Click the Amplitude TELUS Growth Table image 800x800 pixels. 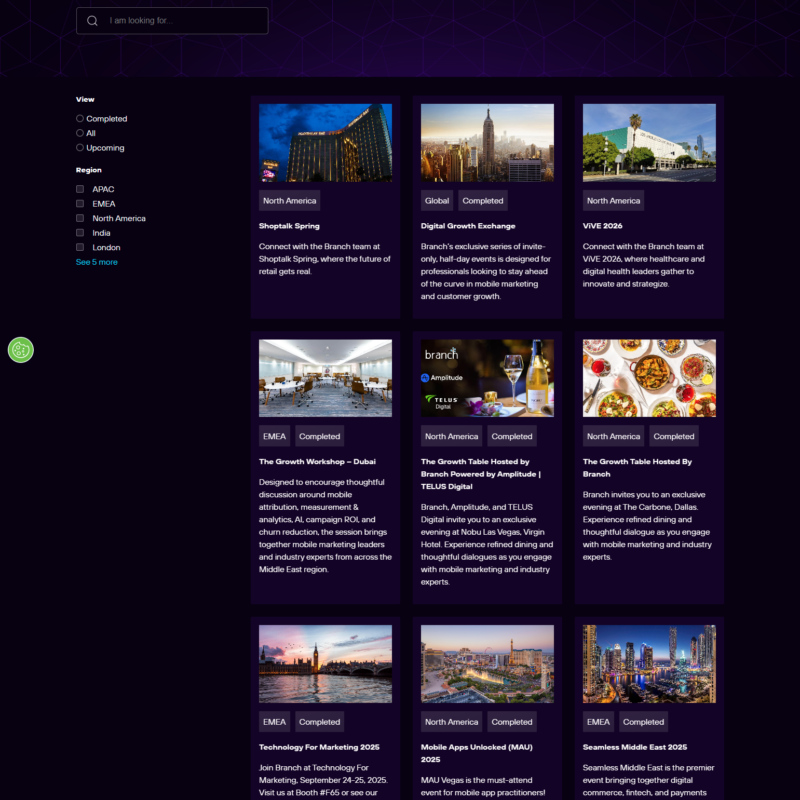pos(487,378)
